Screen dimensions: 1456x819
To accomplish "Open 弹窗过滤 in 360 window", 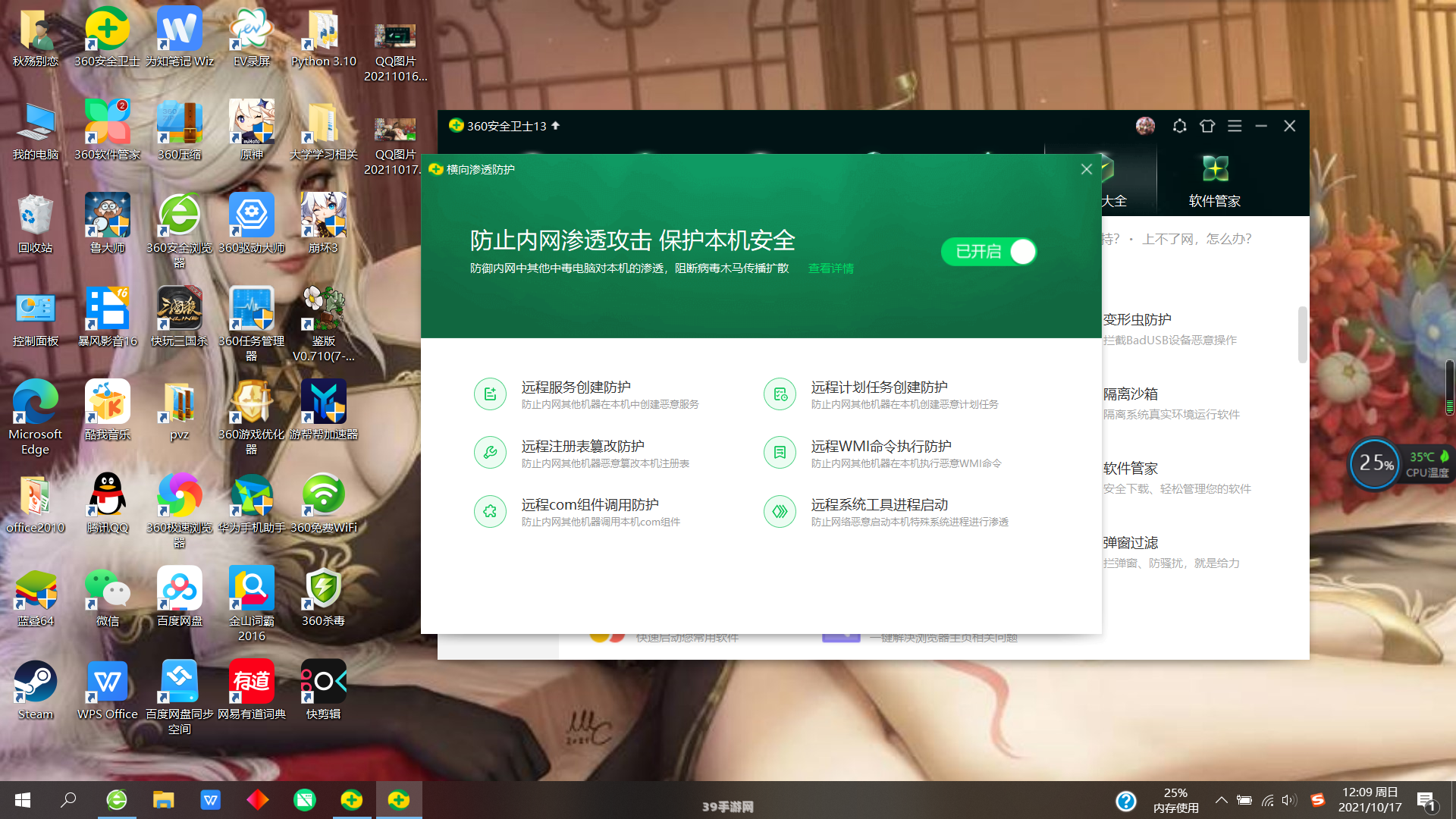I will click(1130, 543).
